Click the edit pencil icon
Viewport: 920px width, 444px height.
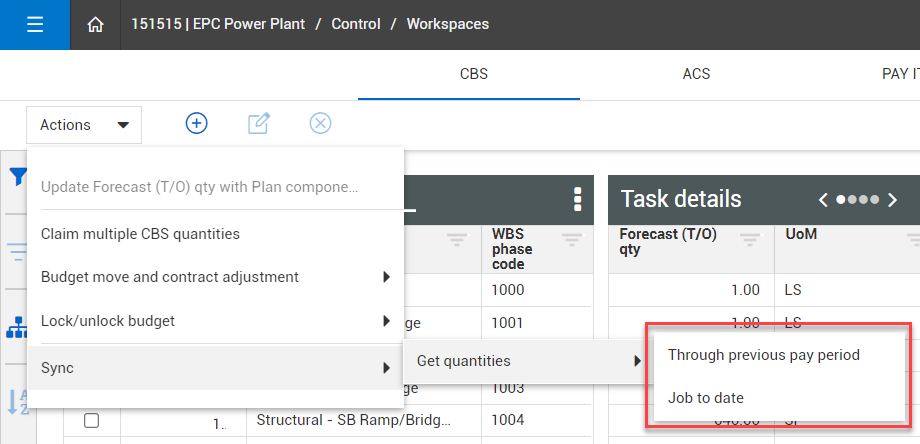point(258,123)
